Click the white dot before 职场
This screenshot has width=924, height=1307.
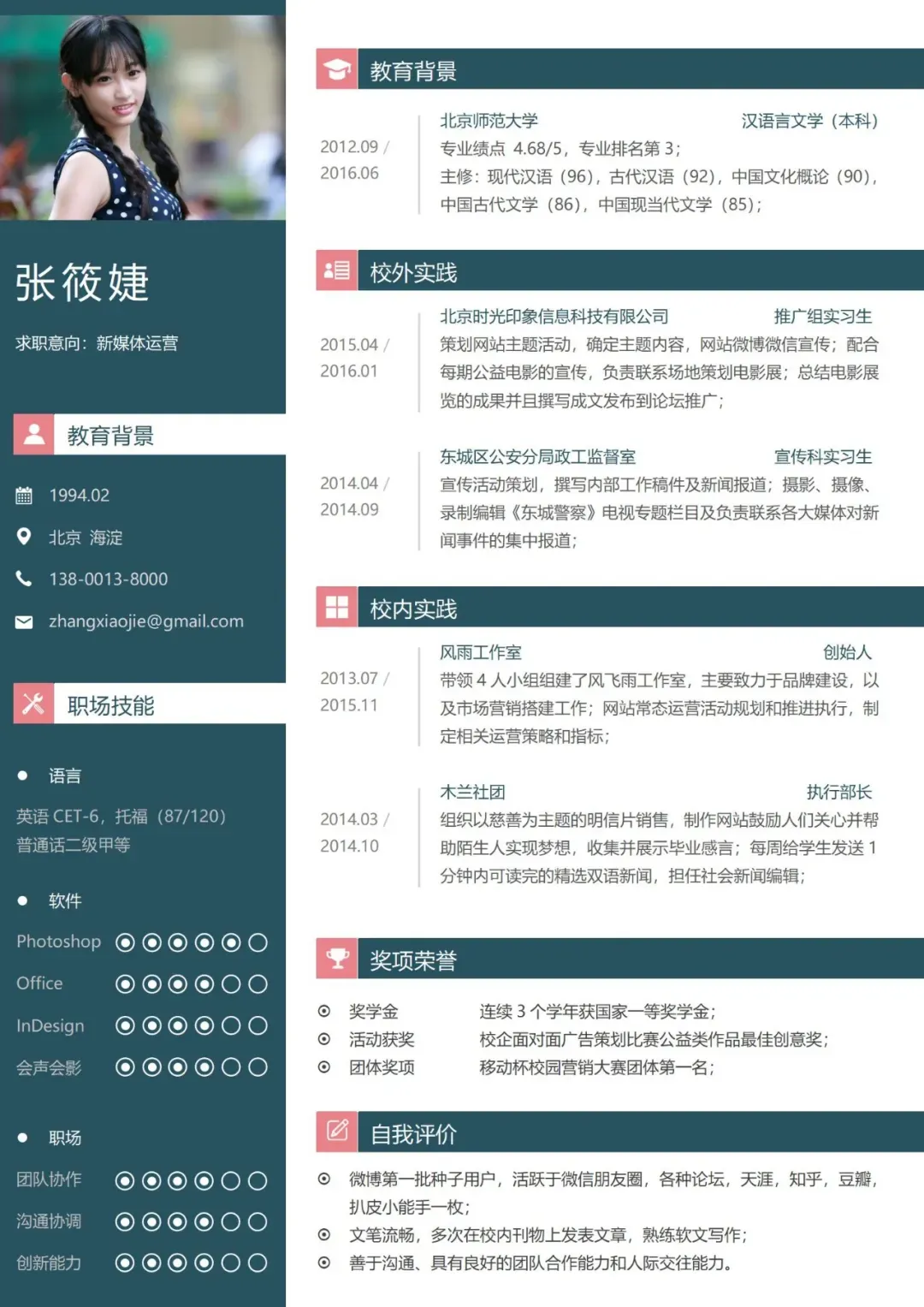point(23,1138)
